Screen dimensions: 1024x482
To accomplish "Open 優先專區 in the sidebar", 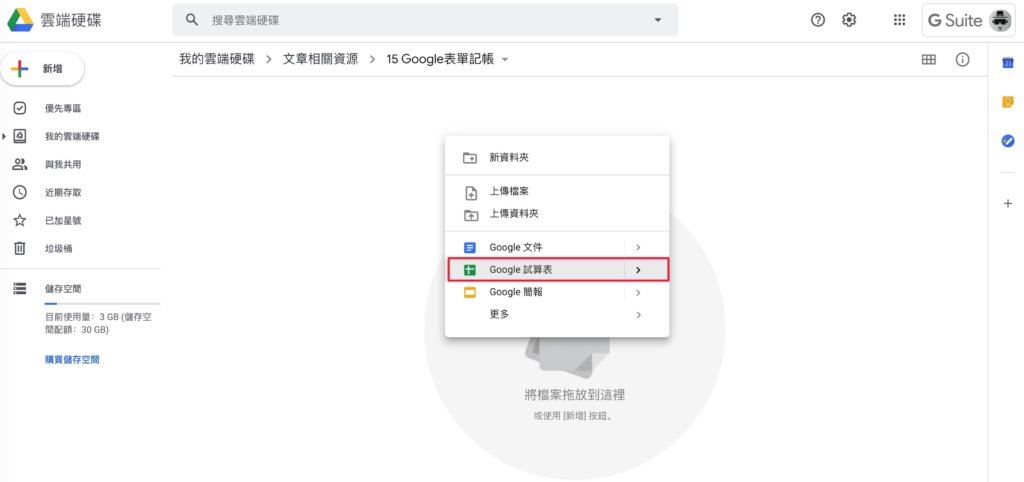I will point(63,108).
